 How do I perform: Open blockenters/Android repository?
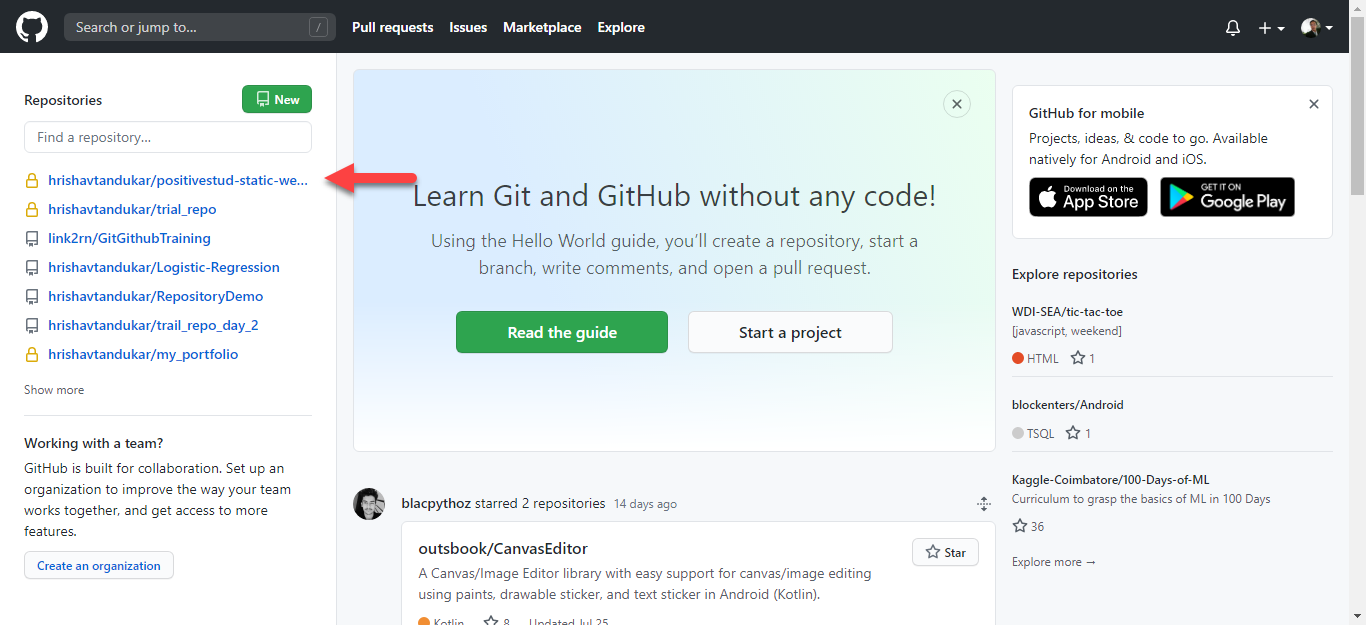pyautogui.click(x=1068, y=405)
